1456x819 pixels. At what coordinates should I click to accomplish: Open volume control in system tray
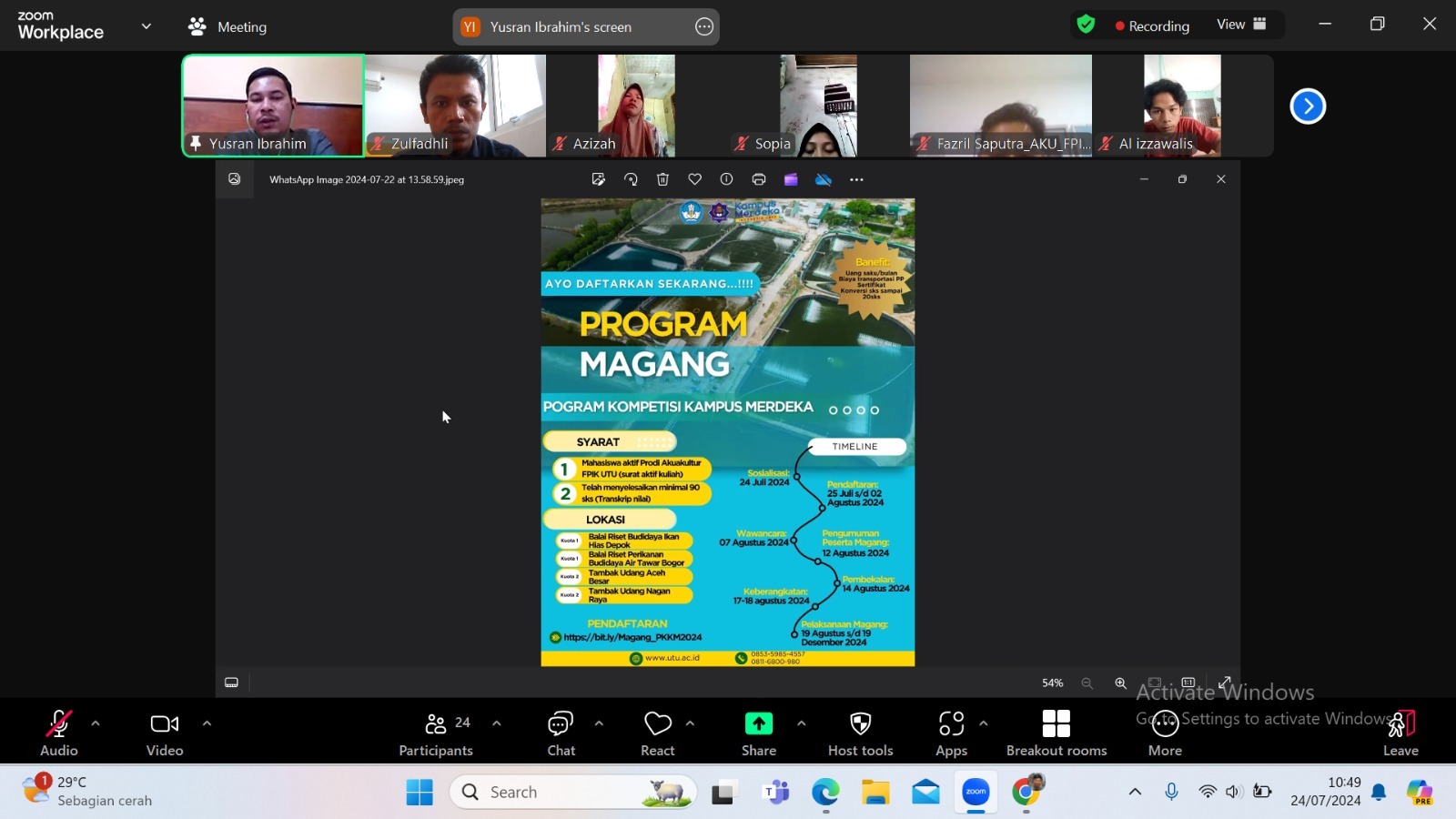(1233, 792)
